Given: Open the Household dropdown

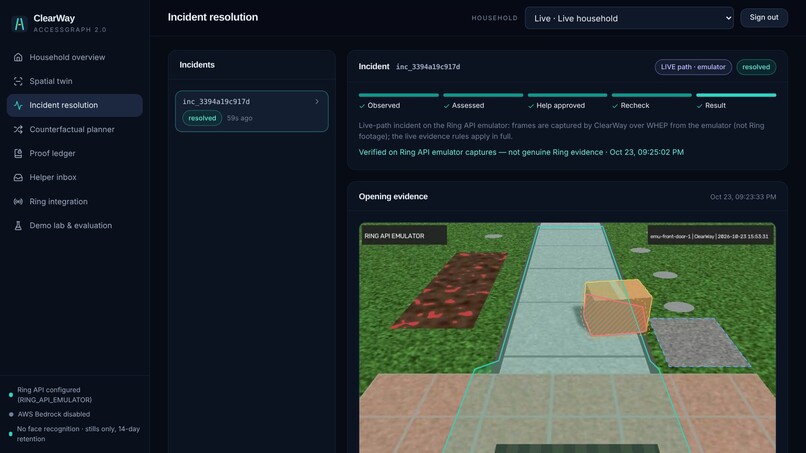Looking at the screenshot, I should coord(629,18).
